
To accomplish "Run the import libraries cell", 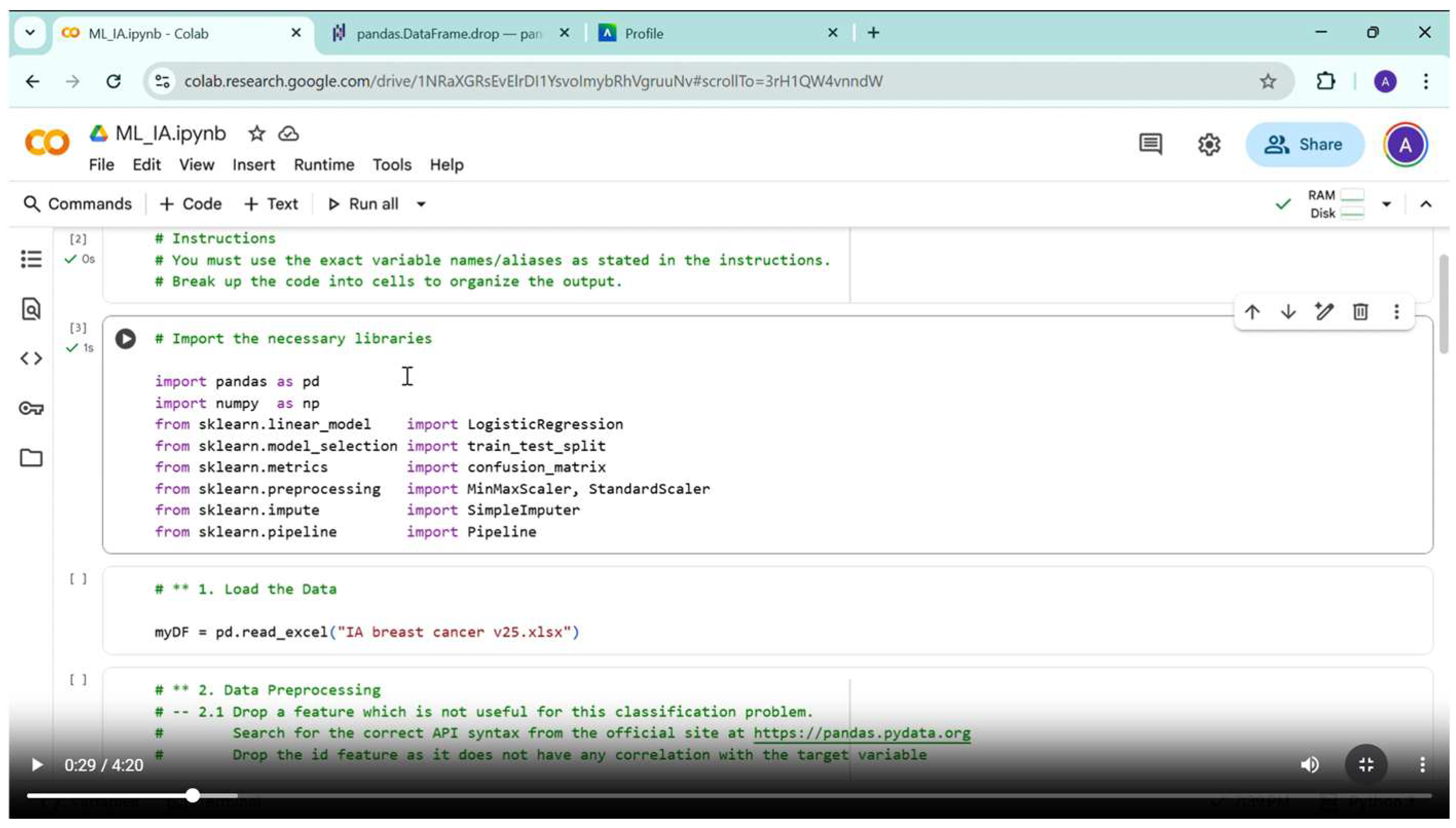I will pos(125,339).
